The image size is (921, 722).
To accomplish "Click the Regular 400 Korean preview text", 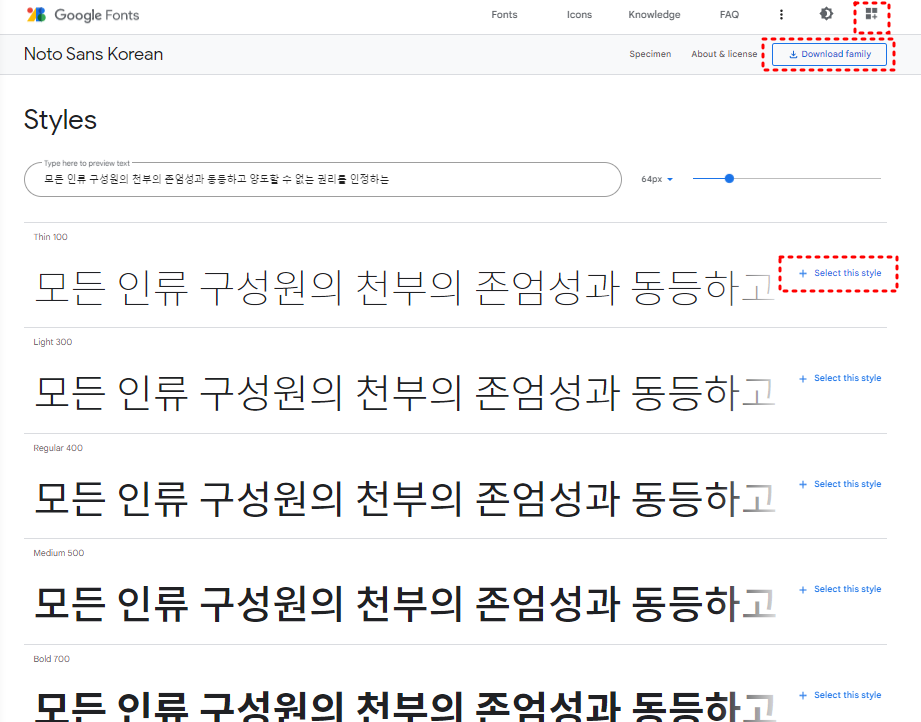I will pos(405,499).
